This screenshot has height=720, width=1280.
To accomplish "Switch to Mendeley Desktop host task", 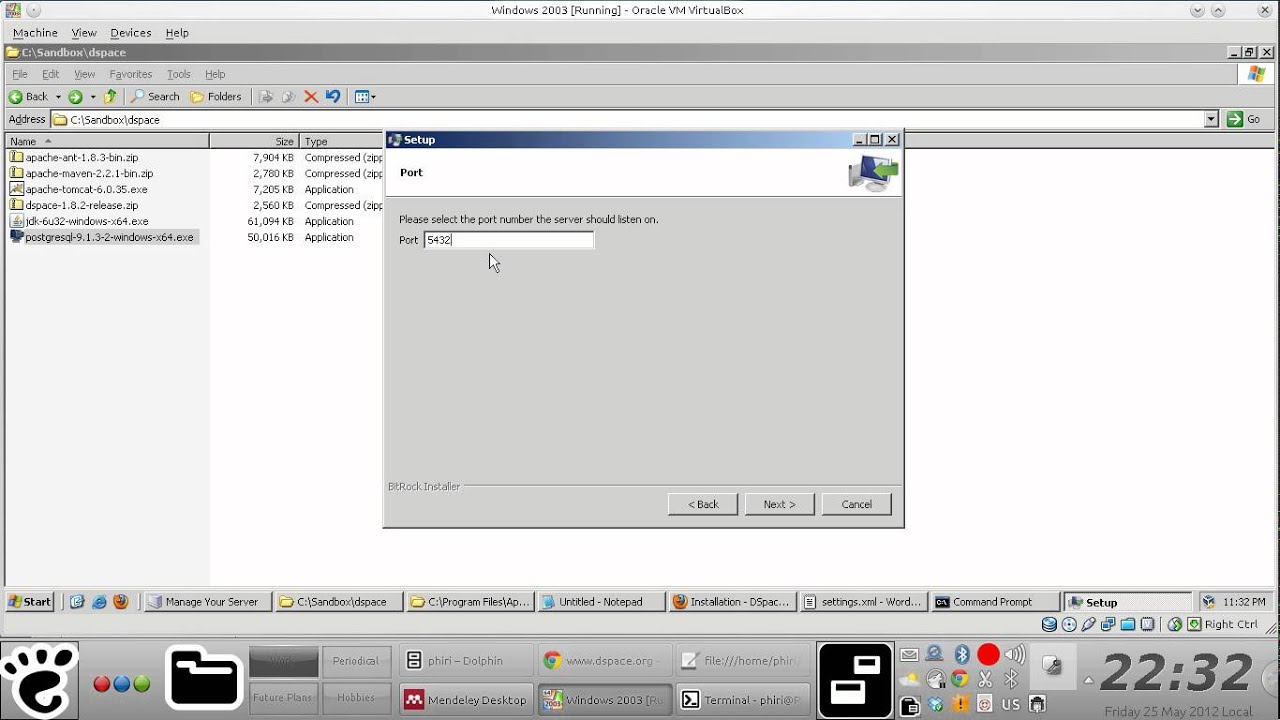I will 465,700.
